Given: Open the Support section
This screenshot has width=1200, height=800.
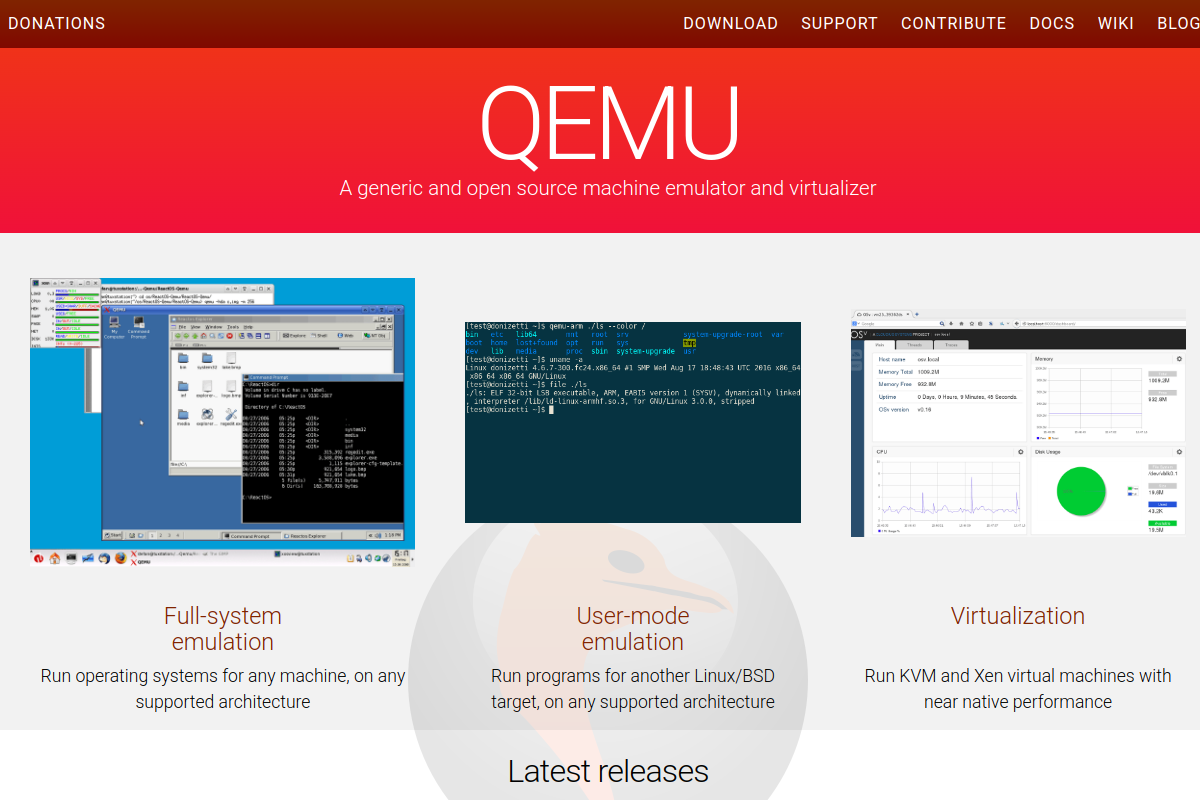Looking at the screenshot, I should [839, 23].
